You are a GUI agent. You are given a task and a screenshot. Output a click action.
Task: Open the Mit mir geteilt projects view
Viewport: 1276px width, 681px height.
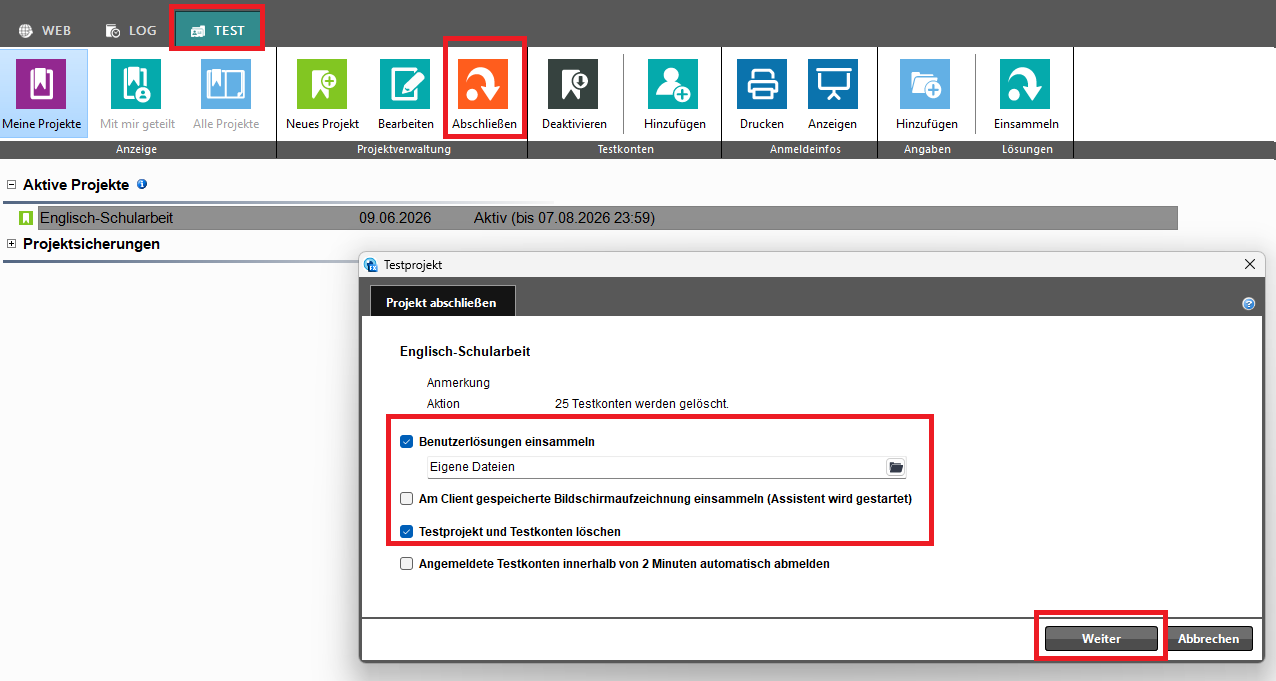[x=136, y=83]
